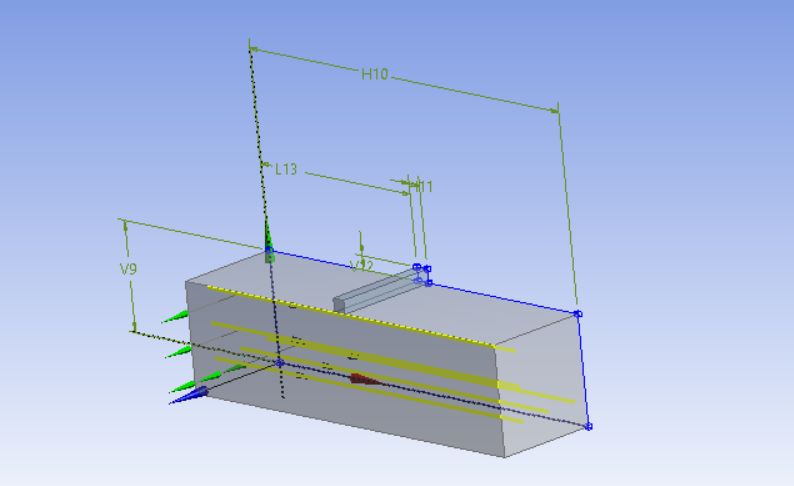Screen dimensions: 794x486
Task: Select the L13 length dimension label
Action: coord(286,169)
